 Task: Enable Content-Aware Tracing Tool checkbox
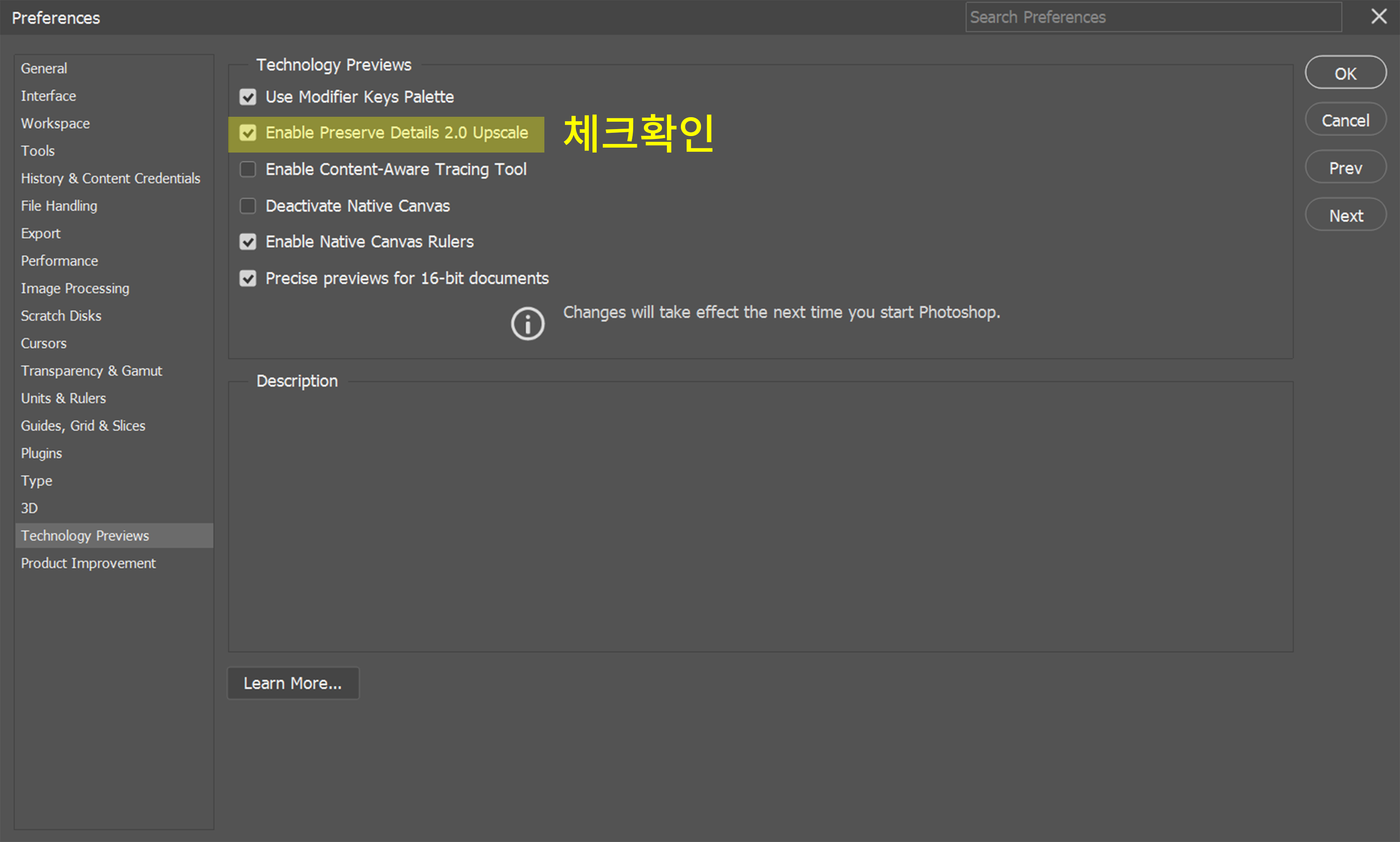(x=248, y=169)
